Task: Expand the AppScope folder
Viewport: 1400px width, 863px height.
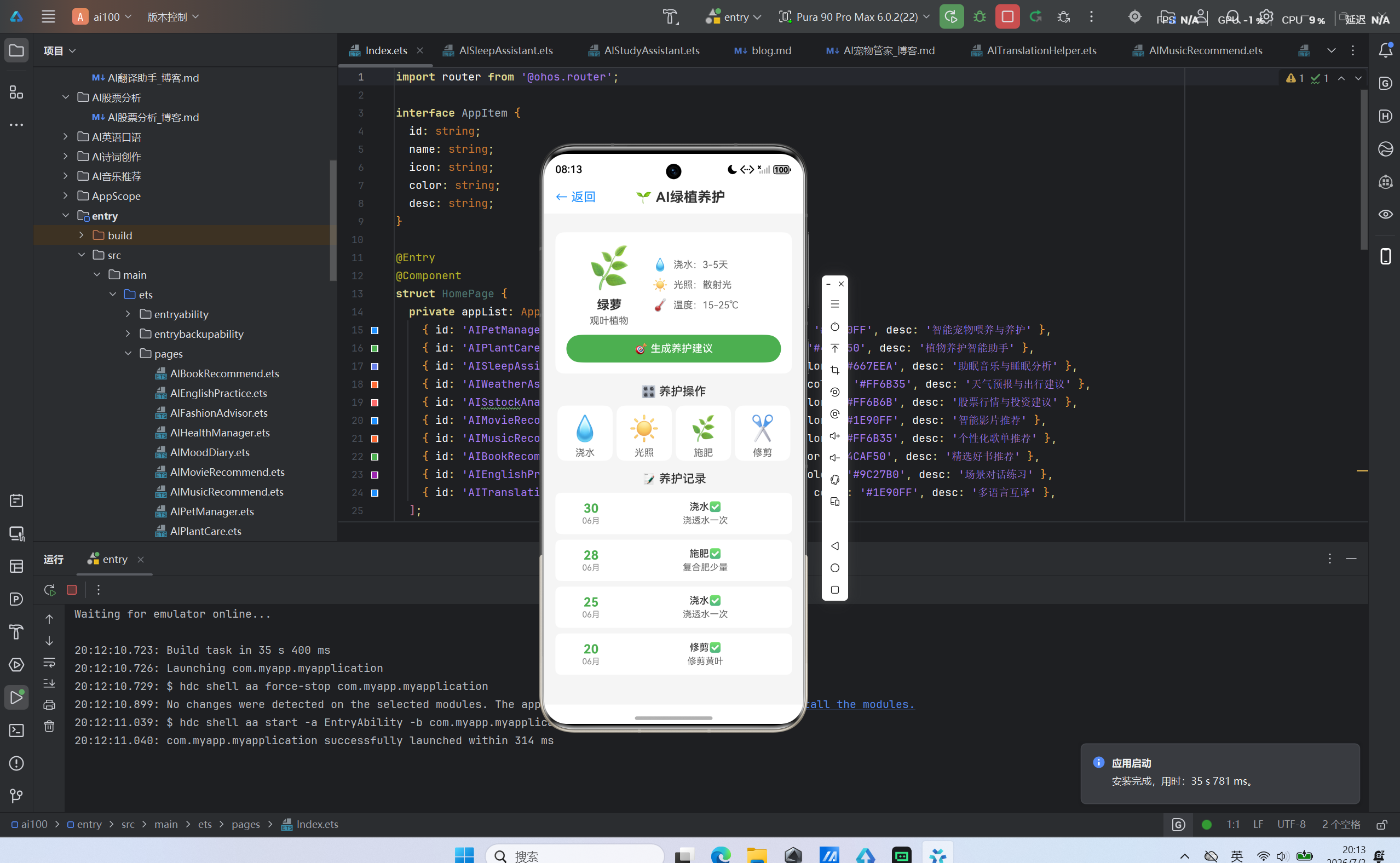Action: [66, 196]
